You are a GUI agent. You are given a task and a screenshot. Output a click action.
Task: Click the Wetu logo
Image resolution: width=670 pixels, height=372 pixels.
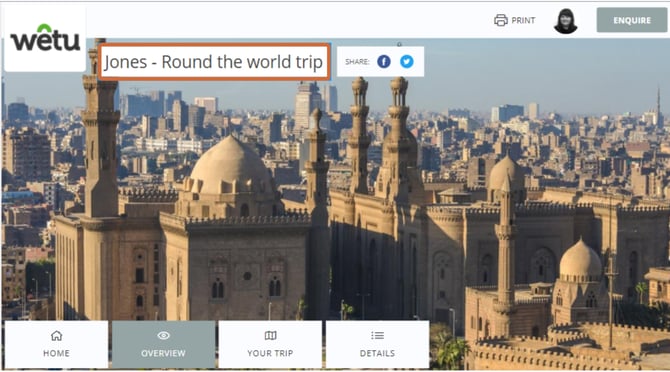point(45,38)
